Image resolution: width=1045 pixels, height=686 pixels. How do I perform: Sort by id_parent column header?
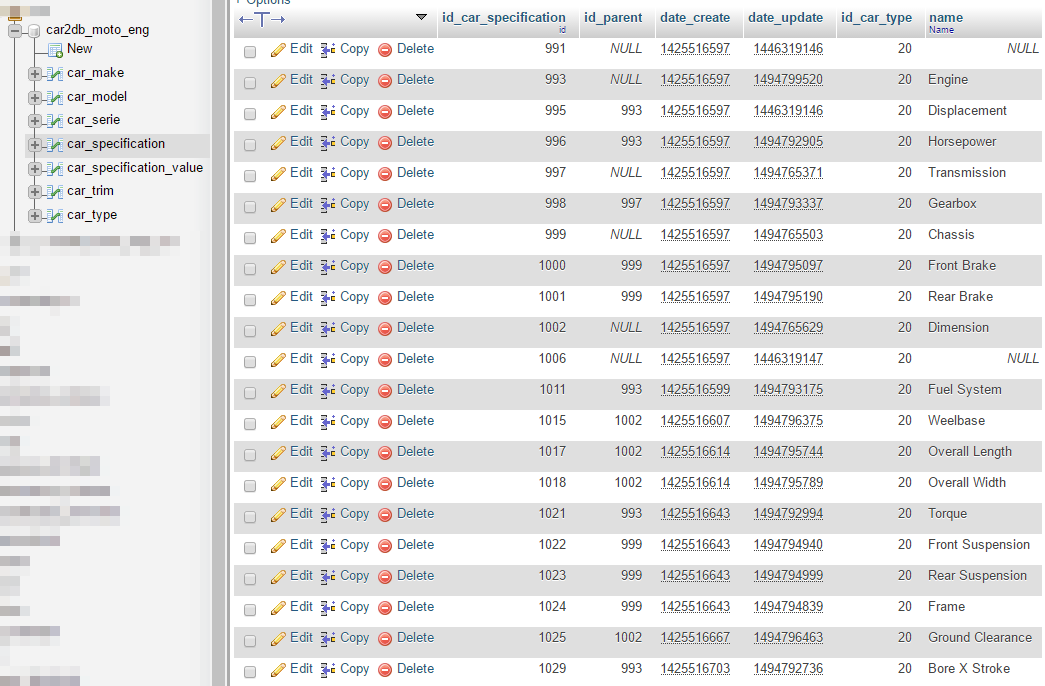point(613,18)
